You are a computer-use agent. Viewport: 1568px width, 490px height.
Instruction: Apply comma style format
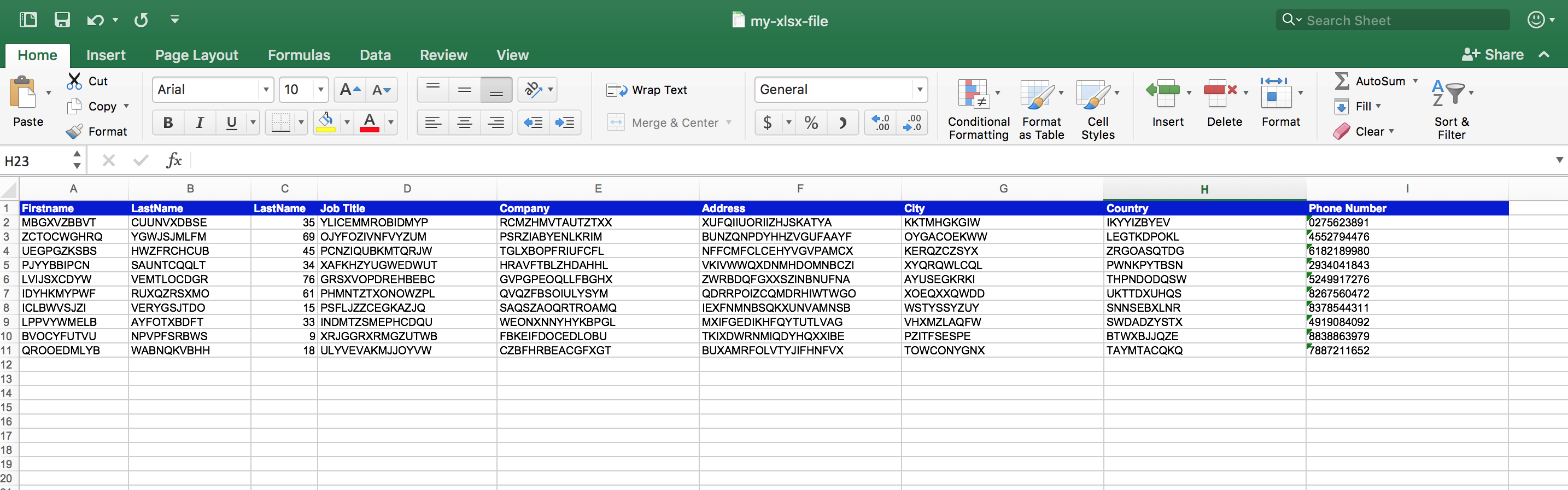click(x=842, y=122)
